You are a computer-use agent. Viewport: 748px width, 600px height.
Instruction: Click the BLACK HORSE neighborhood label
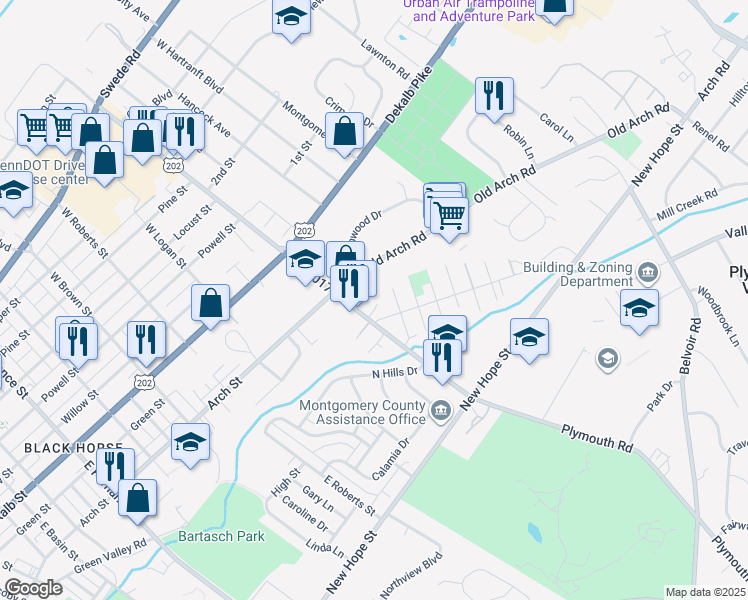73,448
